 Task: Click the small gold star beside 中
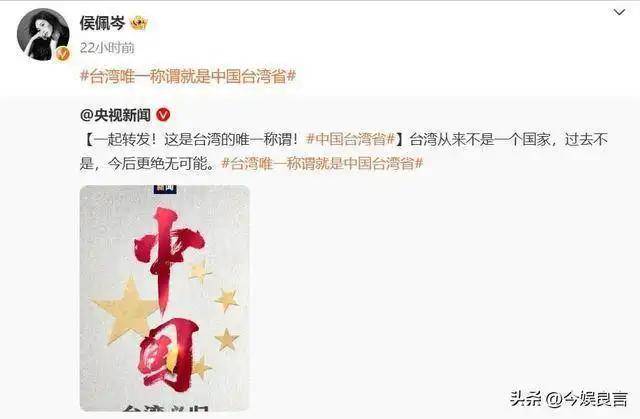[x=200, y=271]
